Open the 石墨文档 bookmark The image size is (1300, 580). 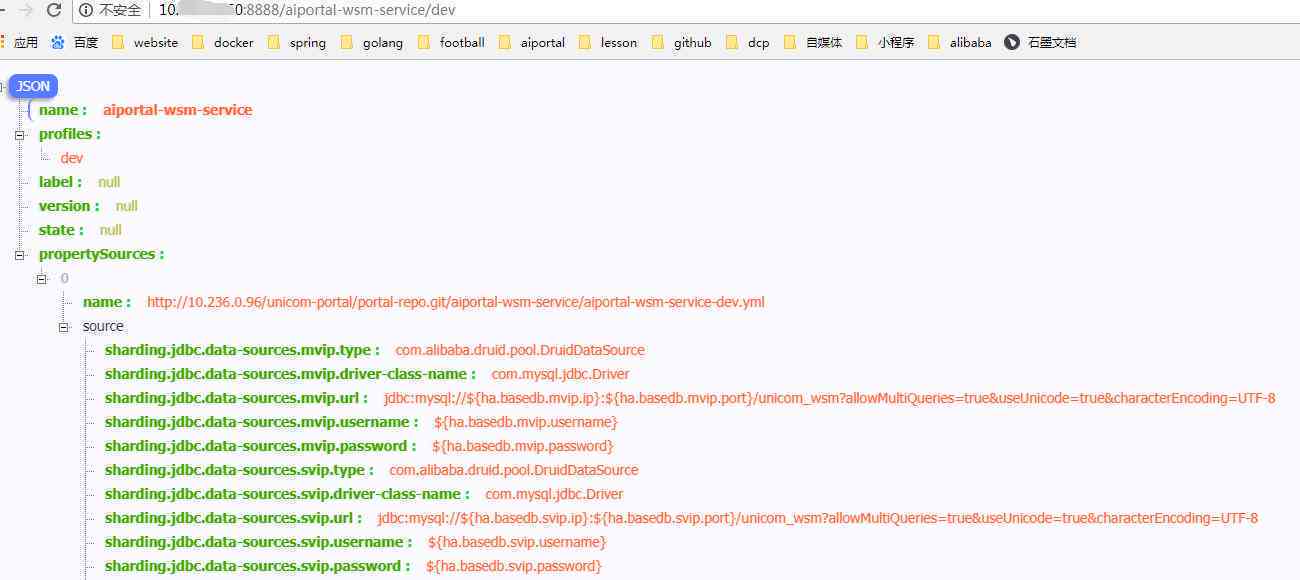point(1041,42)
